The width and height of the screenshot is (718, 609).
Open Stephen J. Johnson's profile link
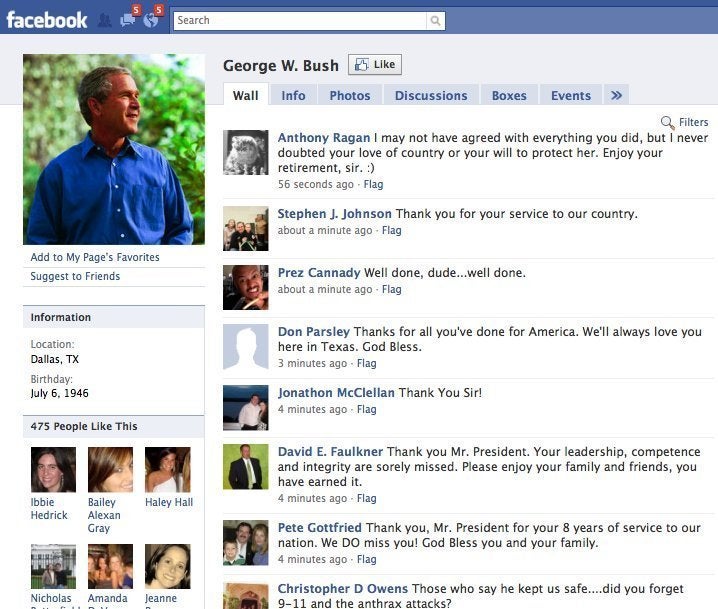coord(334,214)
